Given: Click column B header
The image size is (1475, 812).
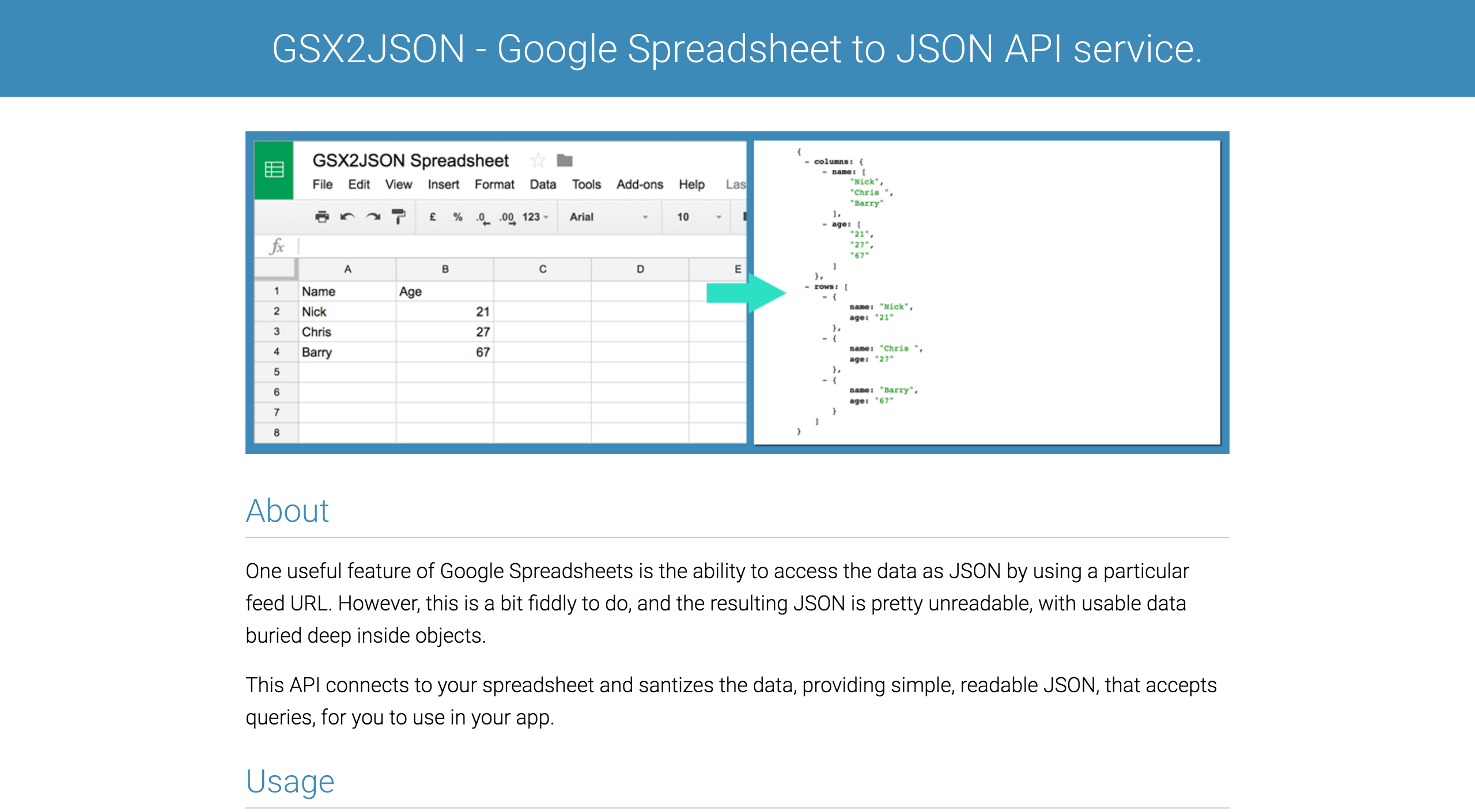Looking at the screenshot, I should [445, 269].
